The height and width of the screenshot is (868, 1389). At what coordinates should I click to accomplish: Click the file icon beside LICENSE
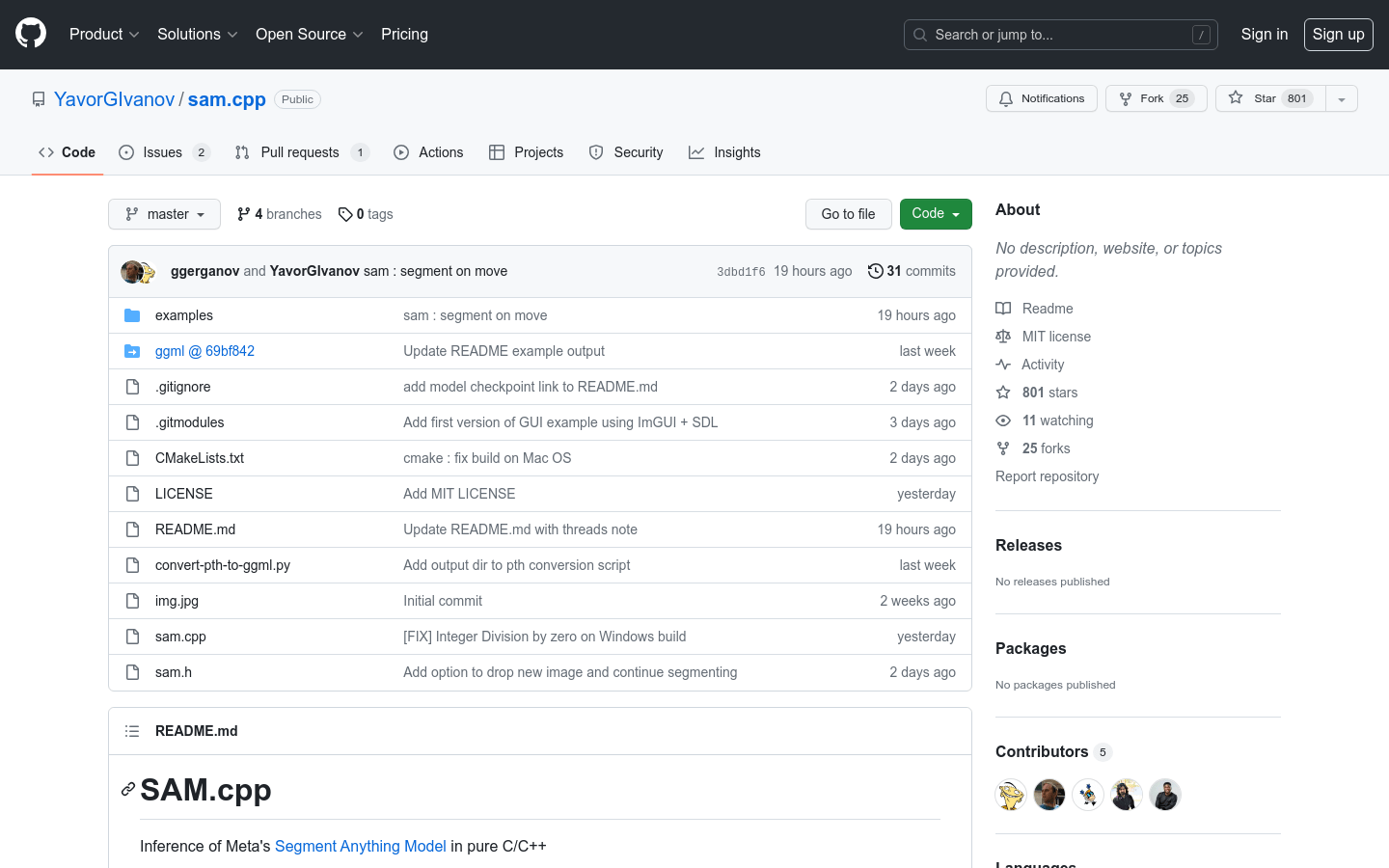(x=132, y=494)
